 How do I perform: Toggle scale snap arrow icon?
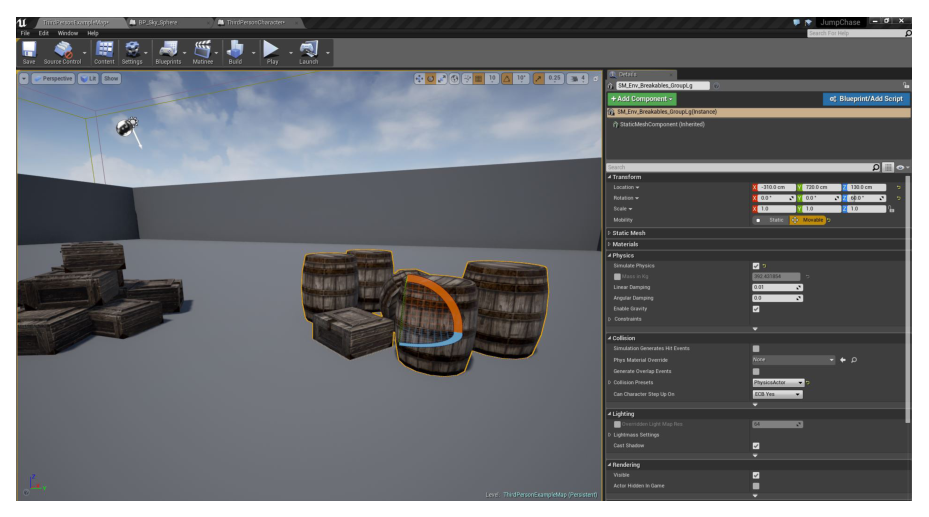click(x=539, y=78)
